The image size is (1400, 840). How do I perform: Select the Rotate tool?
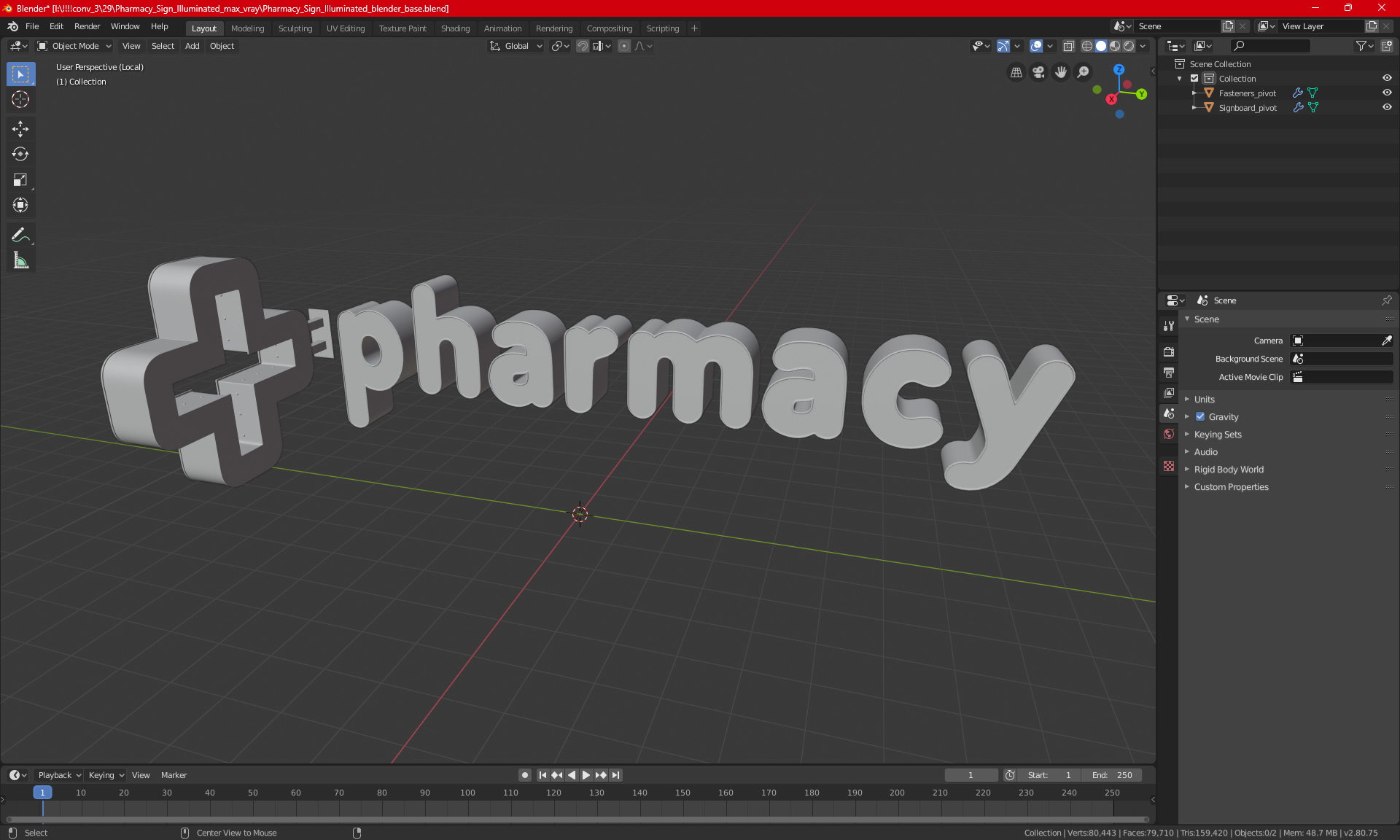(x=20, y=155)
